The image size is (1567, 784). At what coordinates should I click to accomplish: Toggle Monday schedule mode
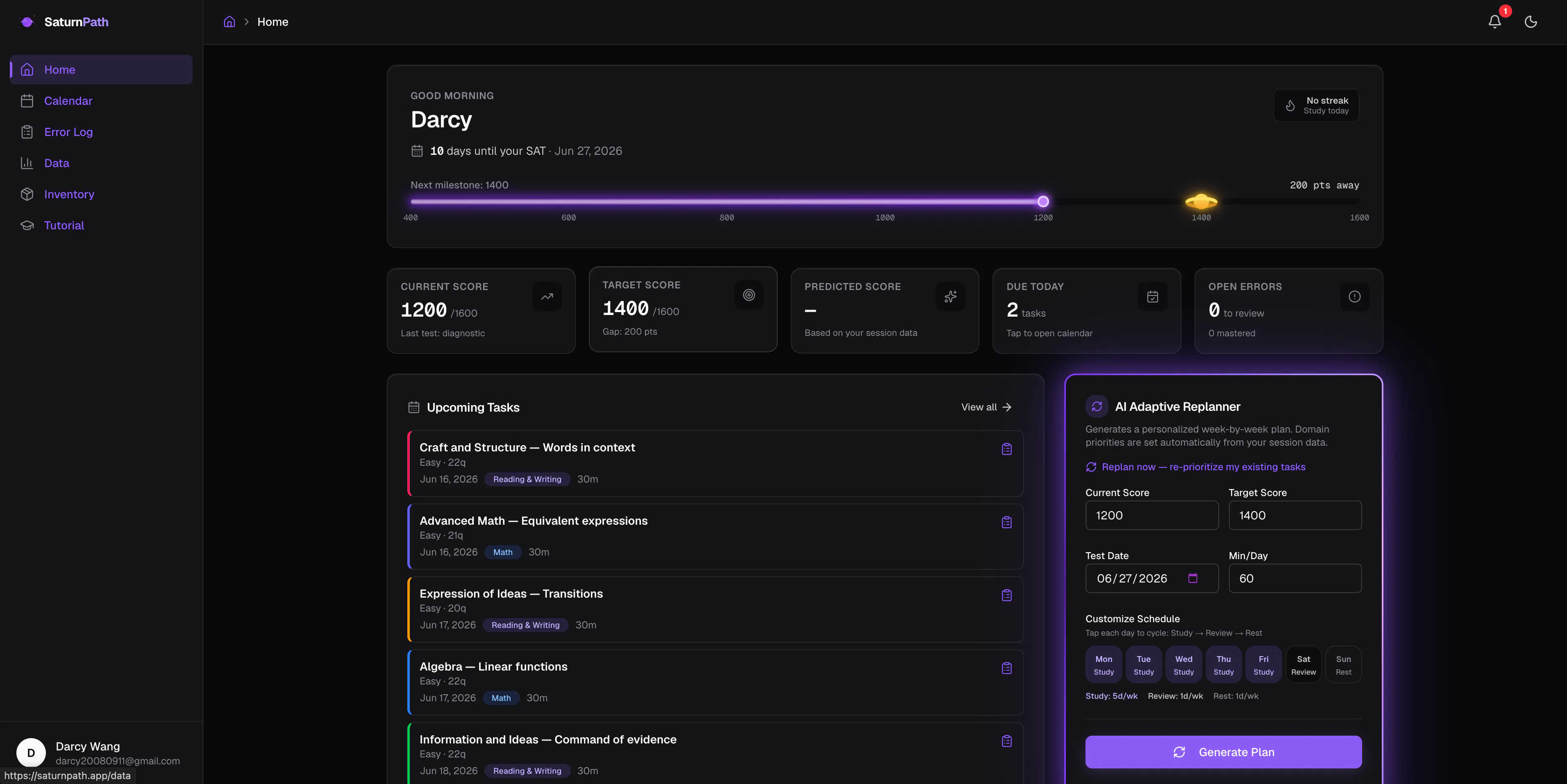pos(1104,665)
